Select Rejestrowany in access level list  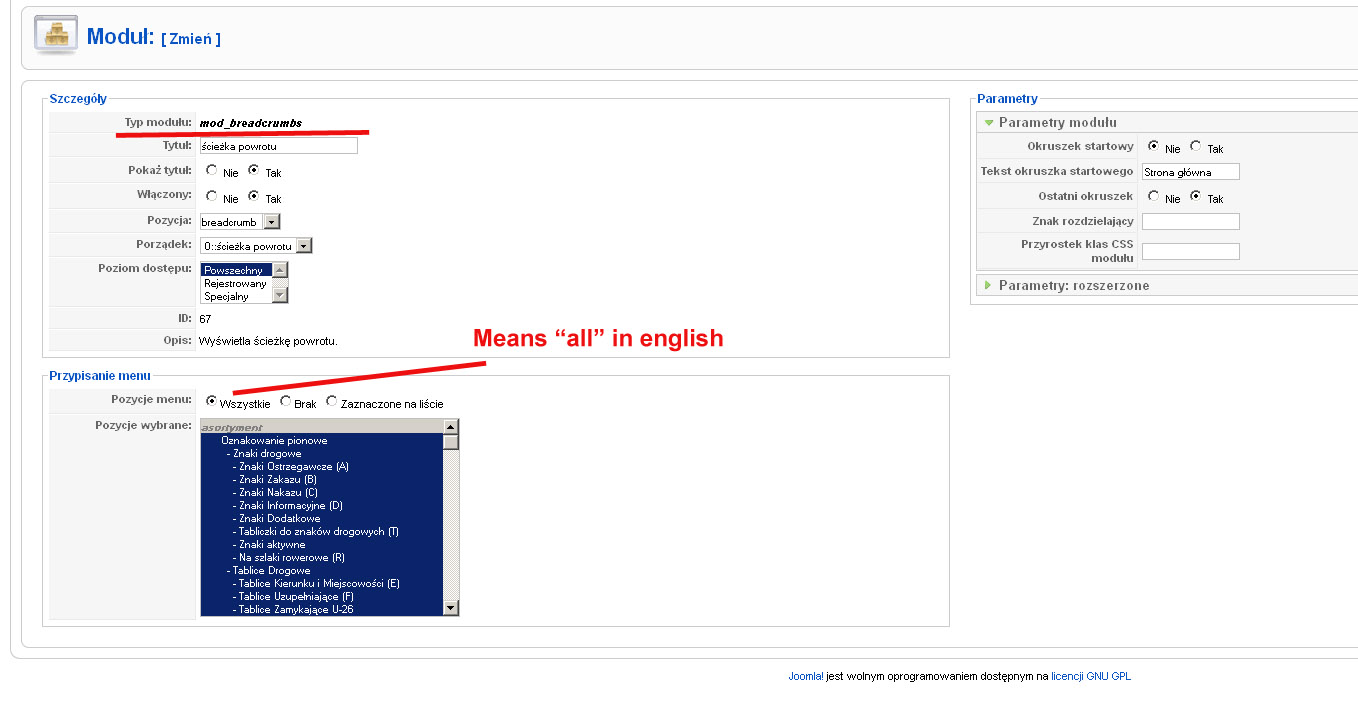(x=235, y=283)
